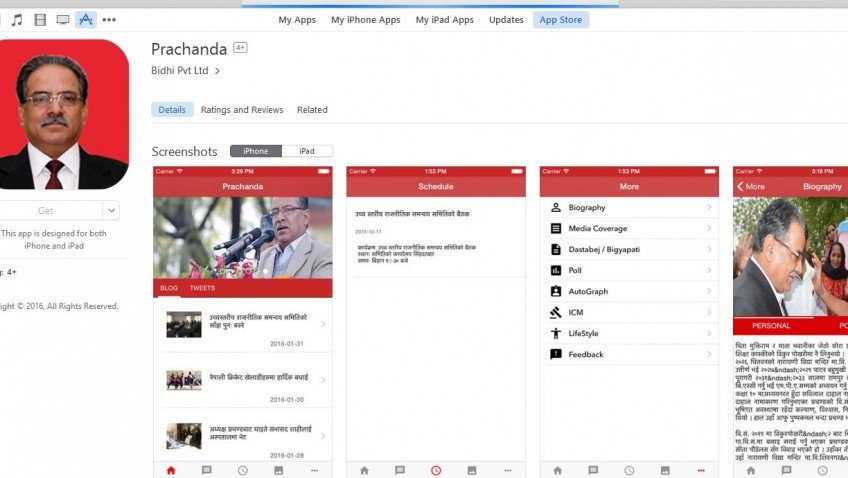
Task: Open the Bidhi Pvt Ltd developer link
Action: click(x=180, y=70)
